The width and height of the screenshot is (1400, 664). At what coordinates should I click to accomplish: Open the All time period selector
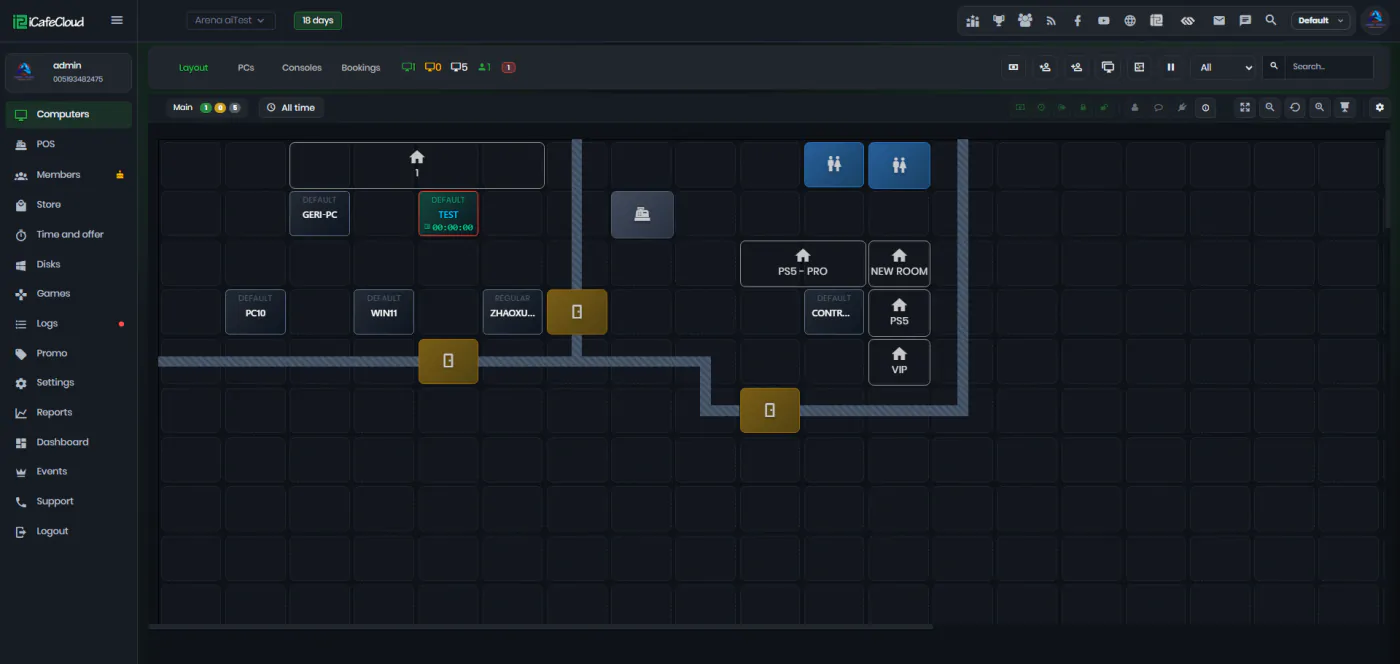point(291,107)
